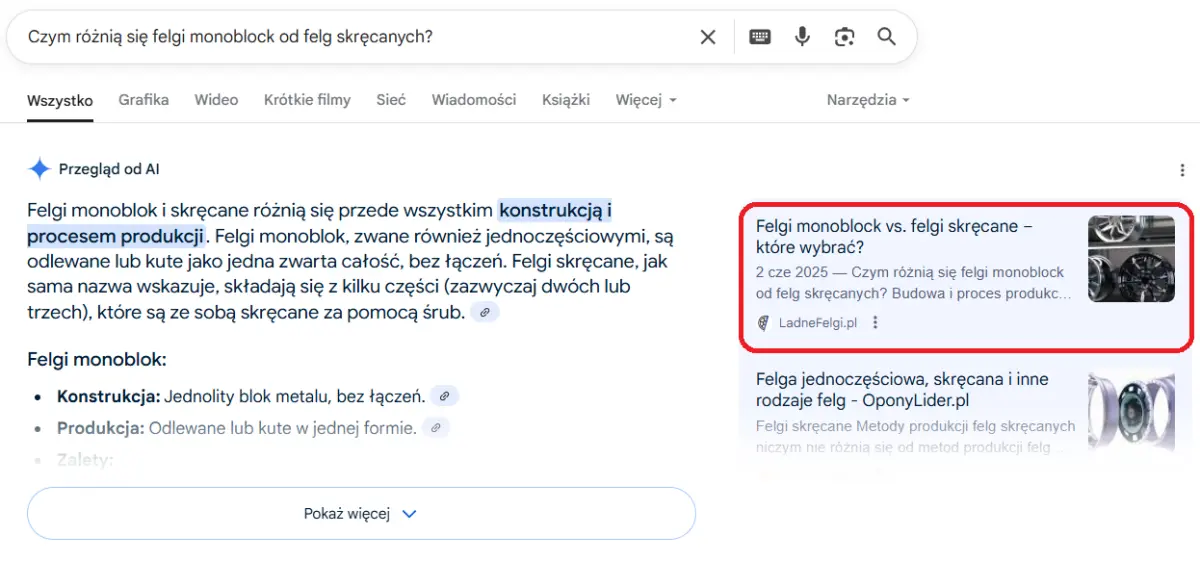The width and height of the screenshot is (1200, 561).
Task: Click into the search query text field
Action: [350, 37]
